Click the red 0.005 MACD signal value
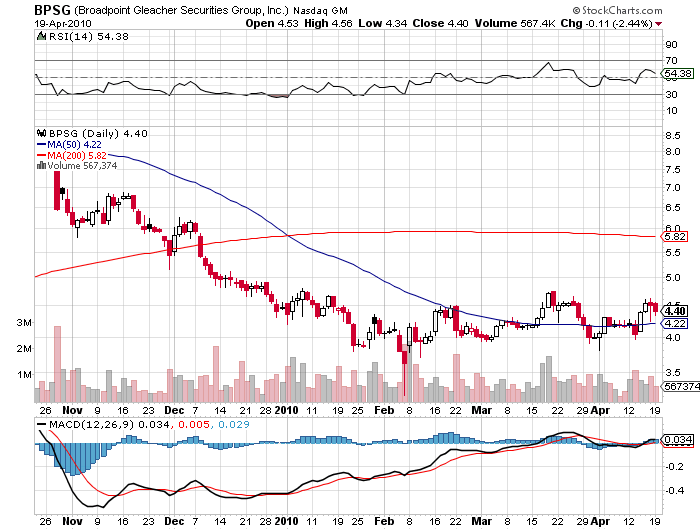Image resolution: width=700 pixels, height=530 pixels. 194,424
